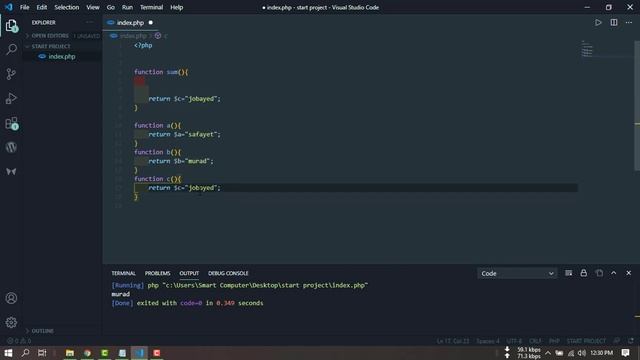Change encoding via UTF-8

pyautogui.click(x=514, y=341)
